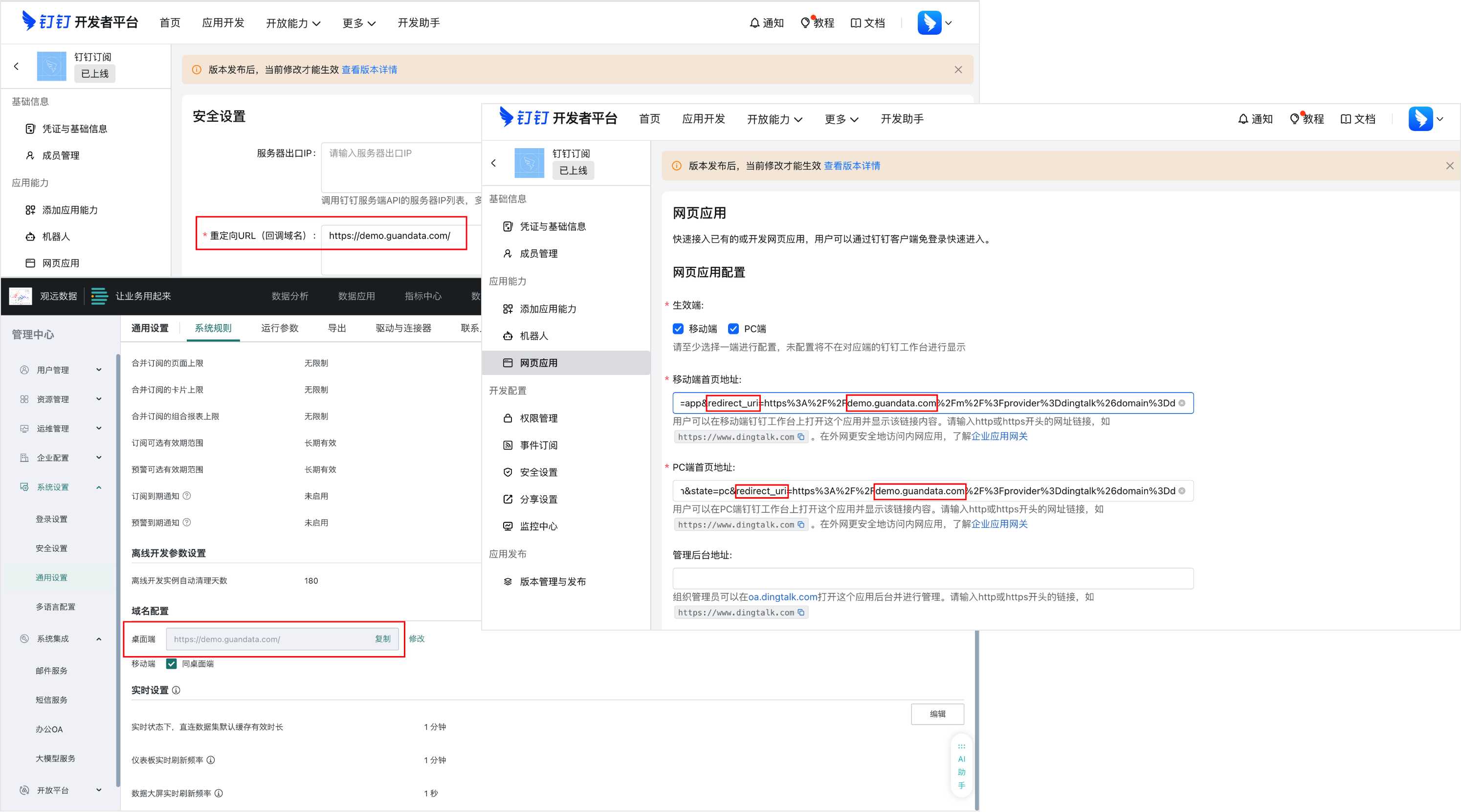Click the copy icon after the mobile URL example
The width and height of the screenshot is (1461, 812).
(801, 437)
